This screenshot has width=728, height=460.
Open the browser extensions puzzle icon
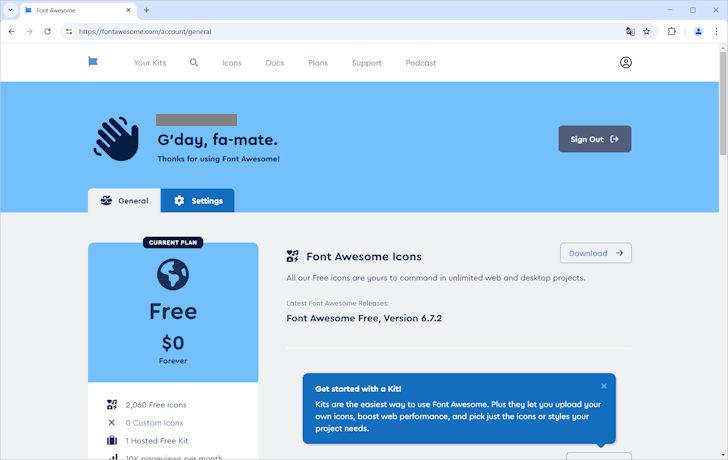(x=672, y=31)
